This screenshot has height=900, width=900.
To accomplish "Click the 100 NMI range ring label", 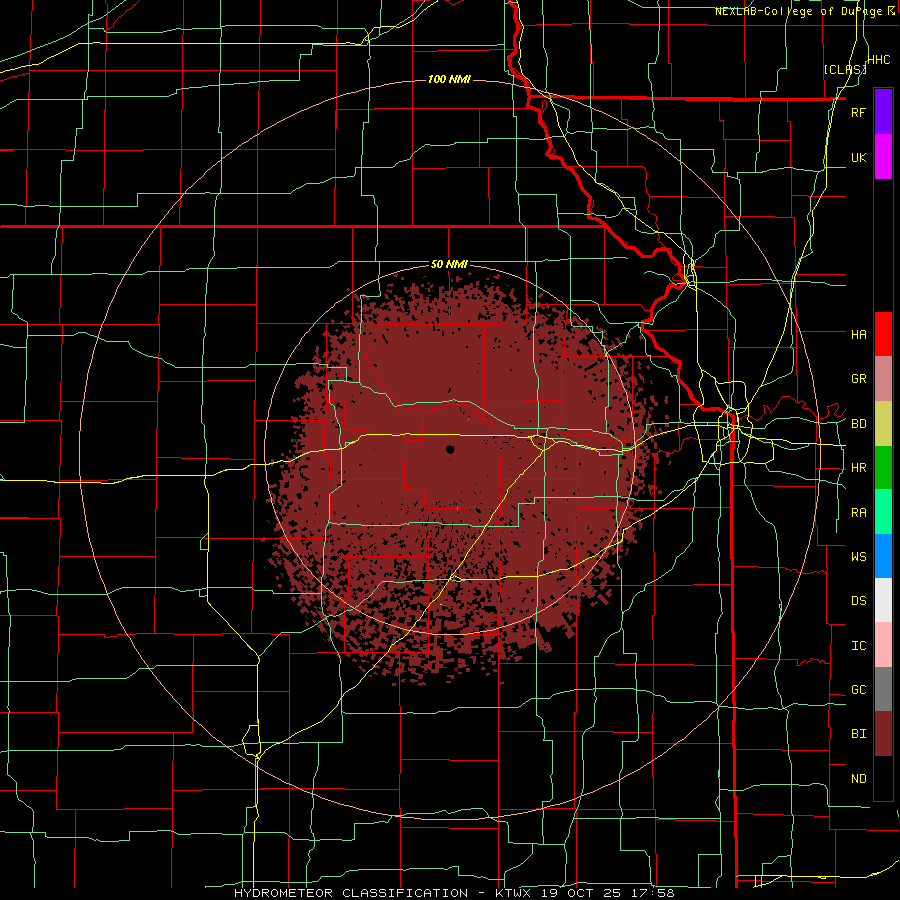I will pyautogui.click(x=449, y=79).
